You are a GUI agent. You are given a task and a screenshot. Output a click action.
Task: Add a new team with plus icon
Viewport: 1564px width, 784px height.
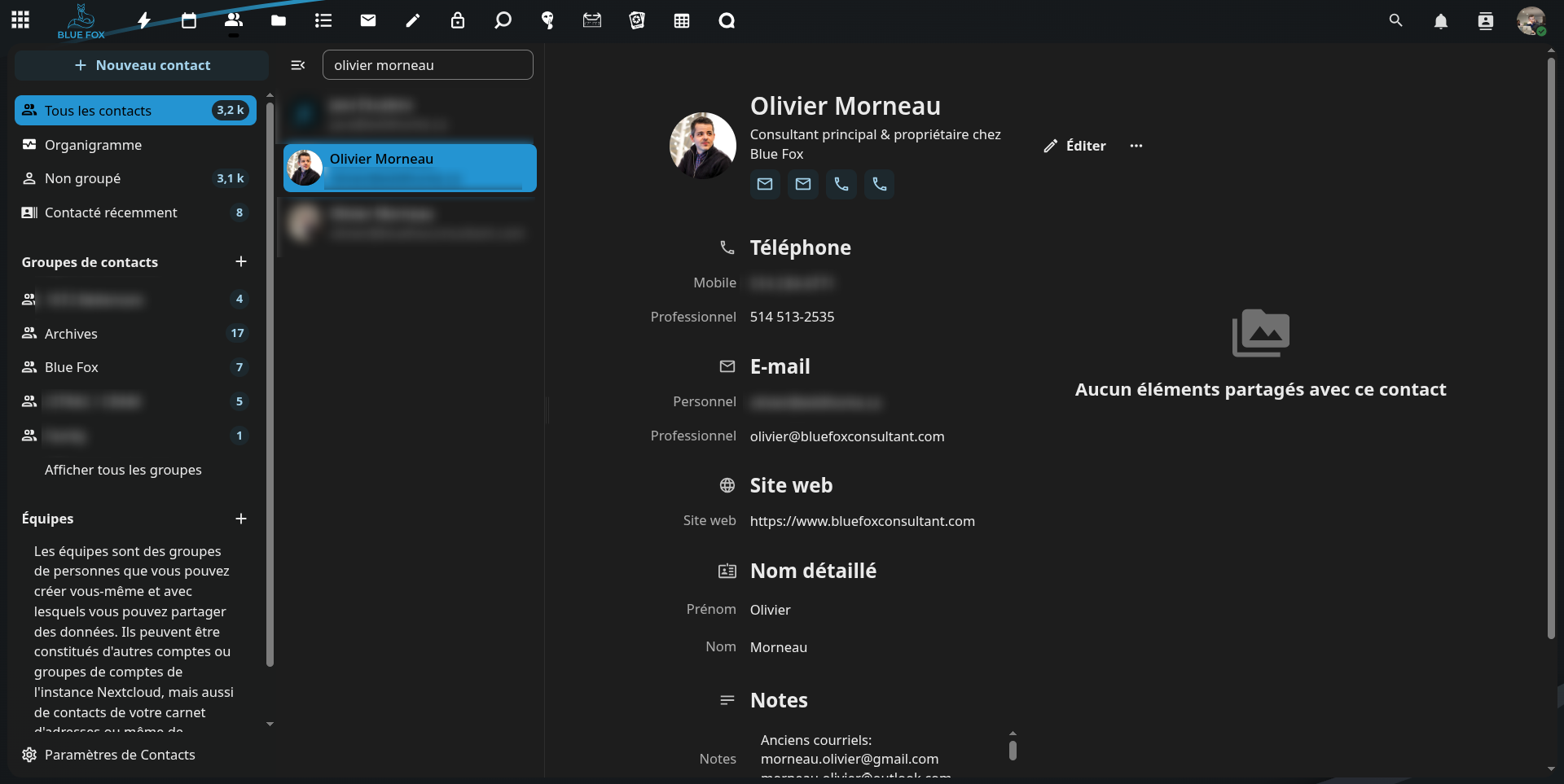pos(240,519)
